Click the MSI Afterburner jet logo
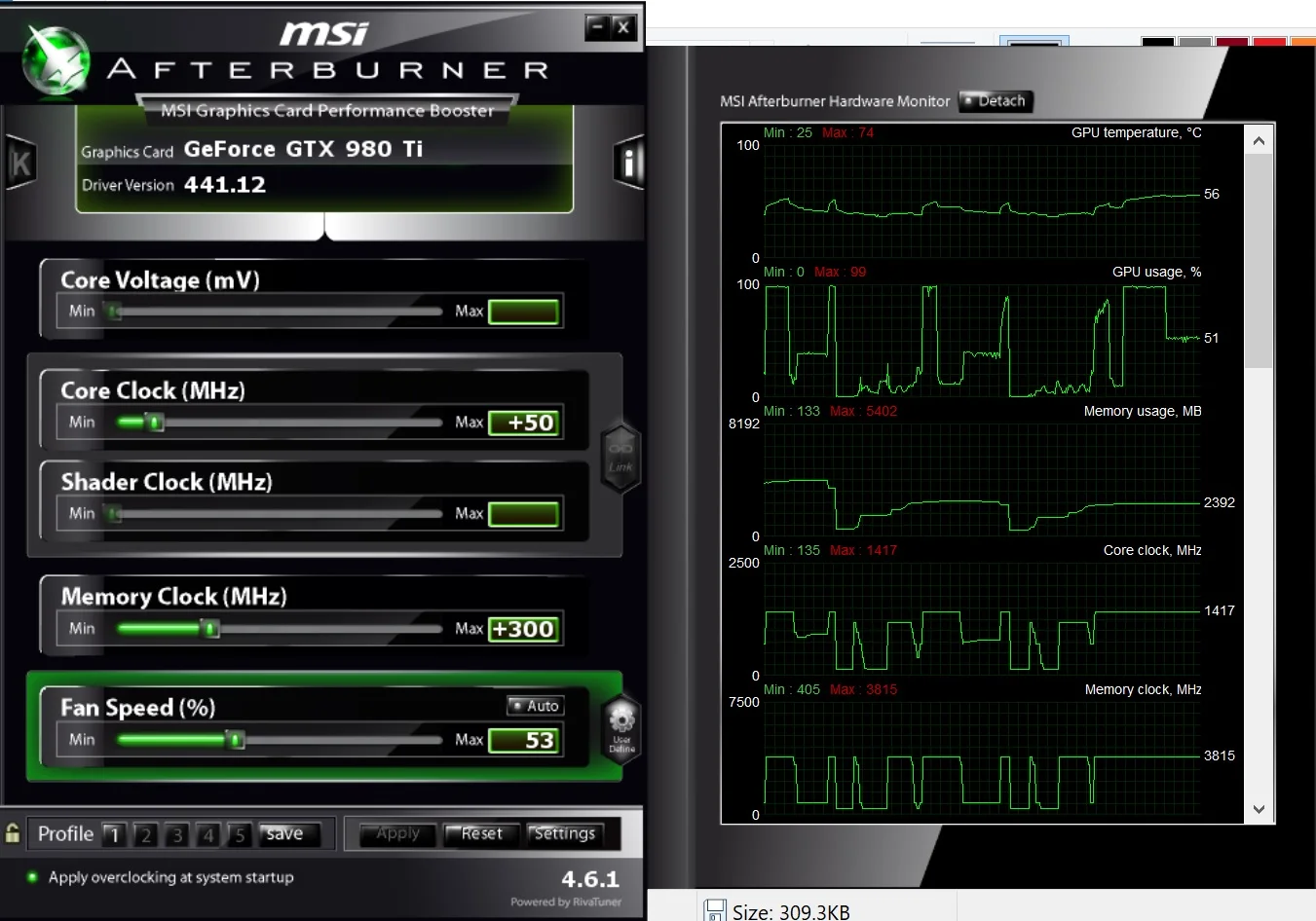This screenshot has width=1316, height=921. (x=56, y=60)
